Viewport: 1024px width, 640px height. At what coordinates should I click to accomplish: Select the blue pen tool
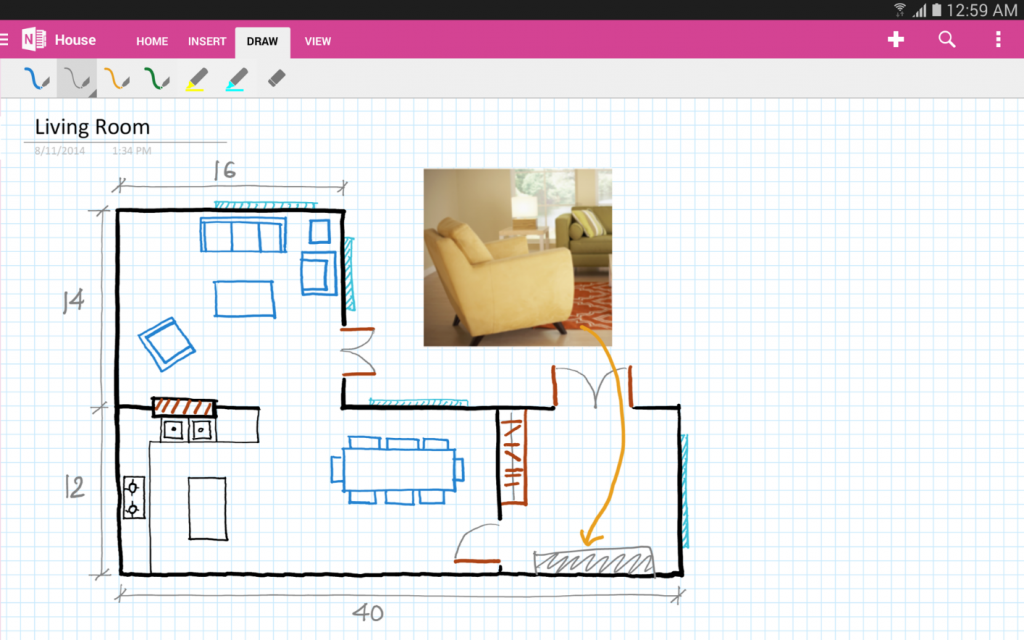[x=35, y=77]
